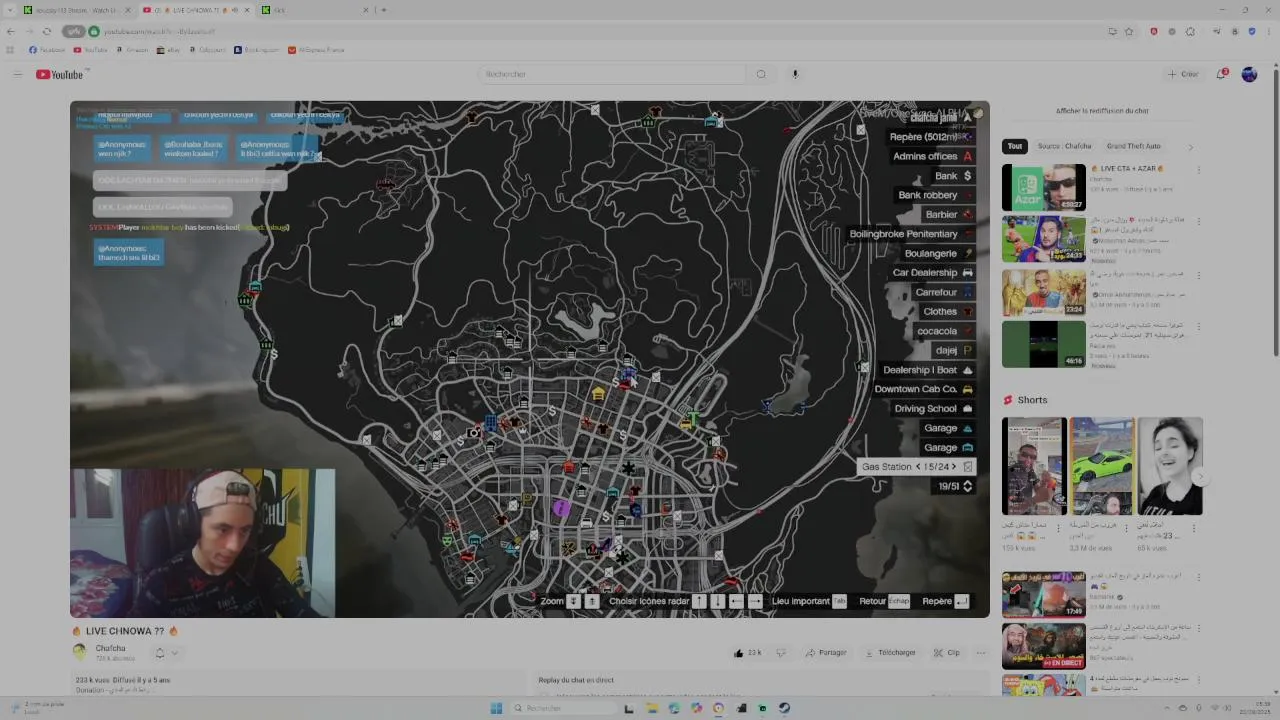Like the video with thumbs-up

748,653
